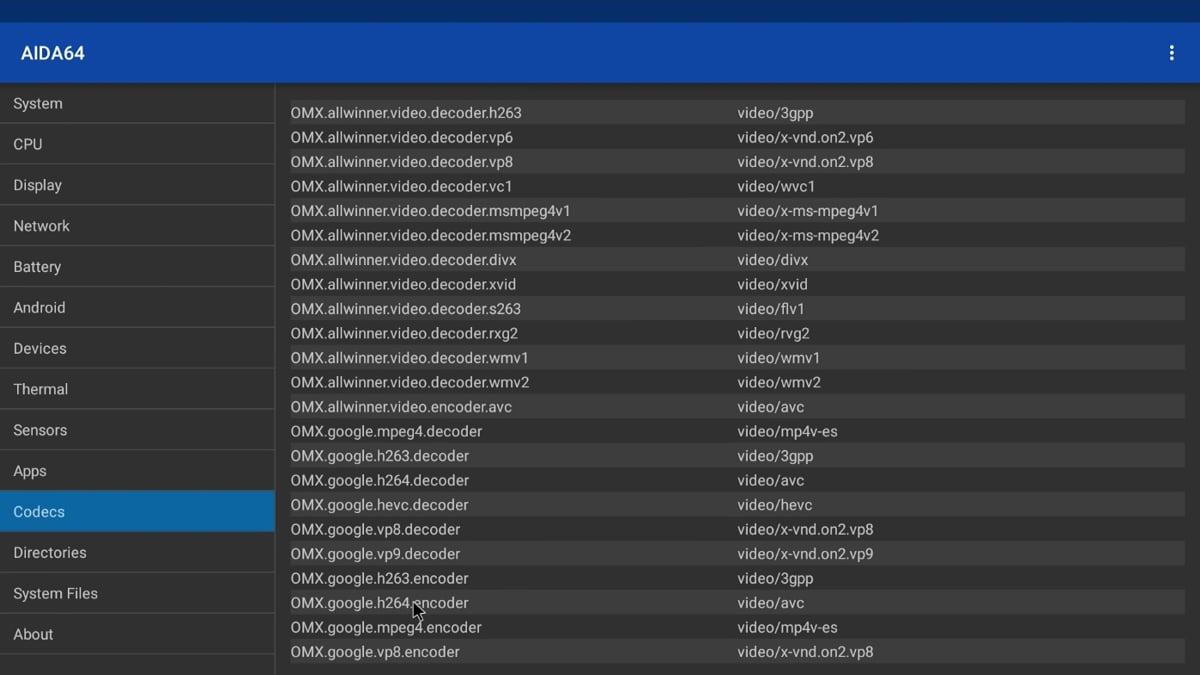Screen dimensions: 1200x675
Task: Click OMX.google.vp9.decoder entry
Action: (737, 554)
